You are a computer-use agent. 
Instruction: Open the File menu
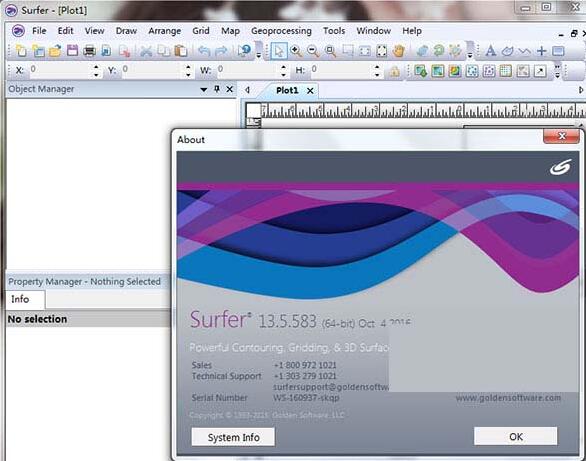pos(39,31)
